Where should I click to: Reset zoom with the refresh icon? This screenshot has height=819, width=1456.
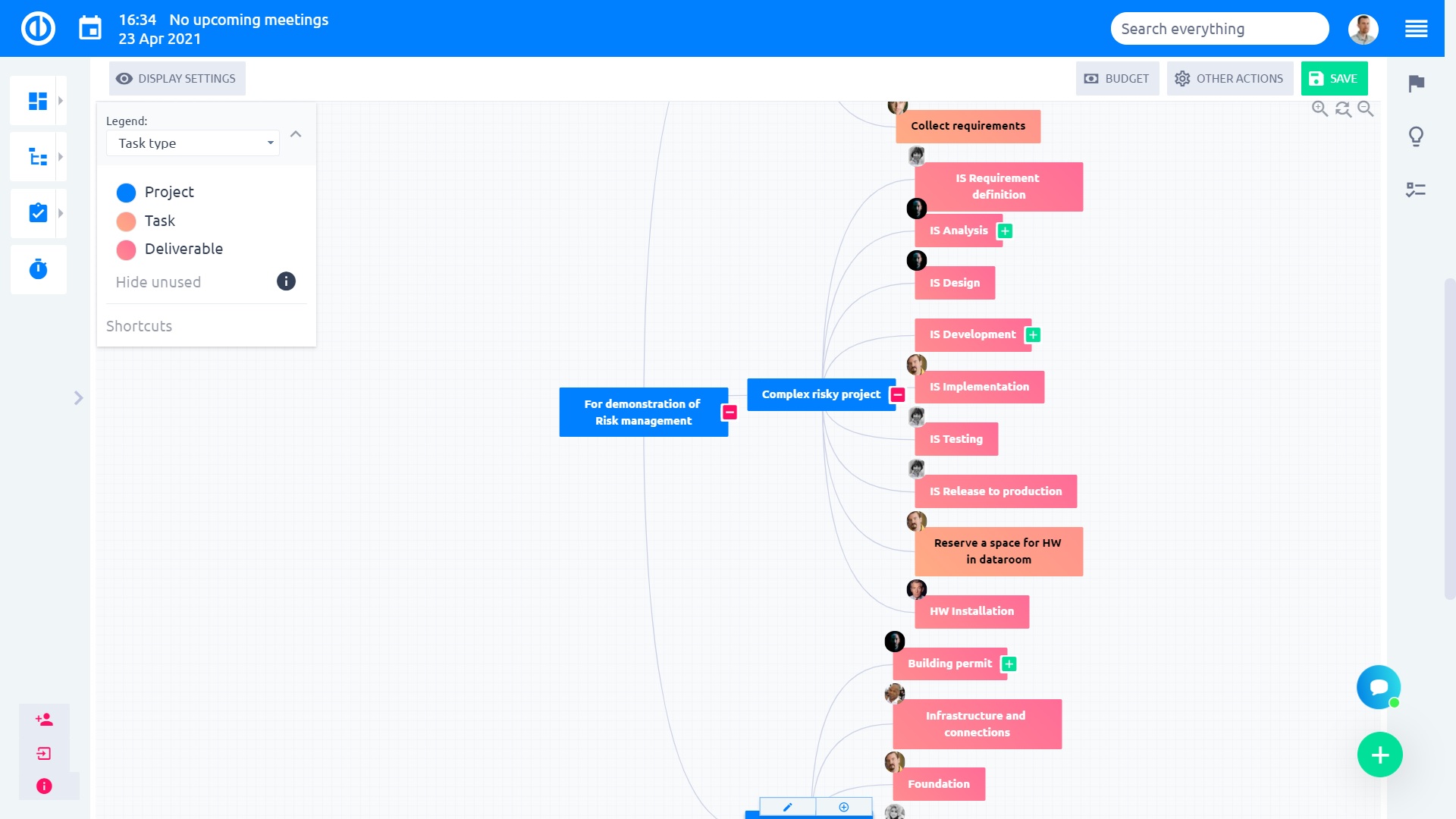pos(1343,109)
